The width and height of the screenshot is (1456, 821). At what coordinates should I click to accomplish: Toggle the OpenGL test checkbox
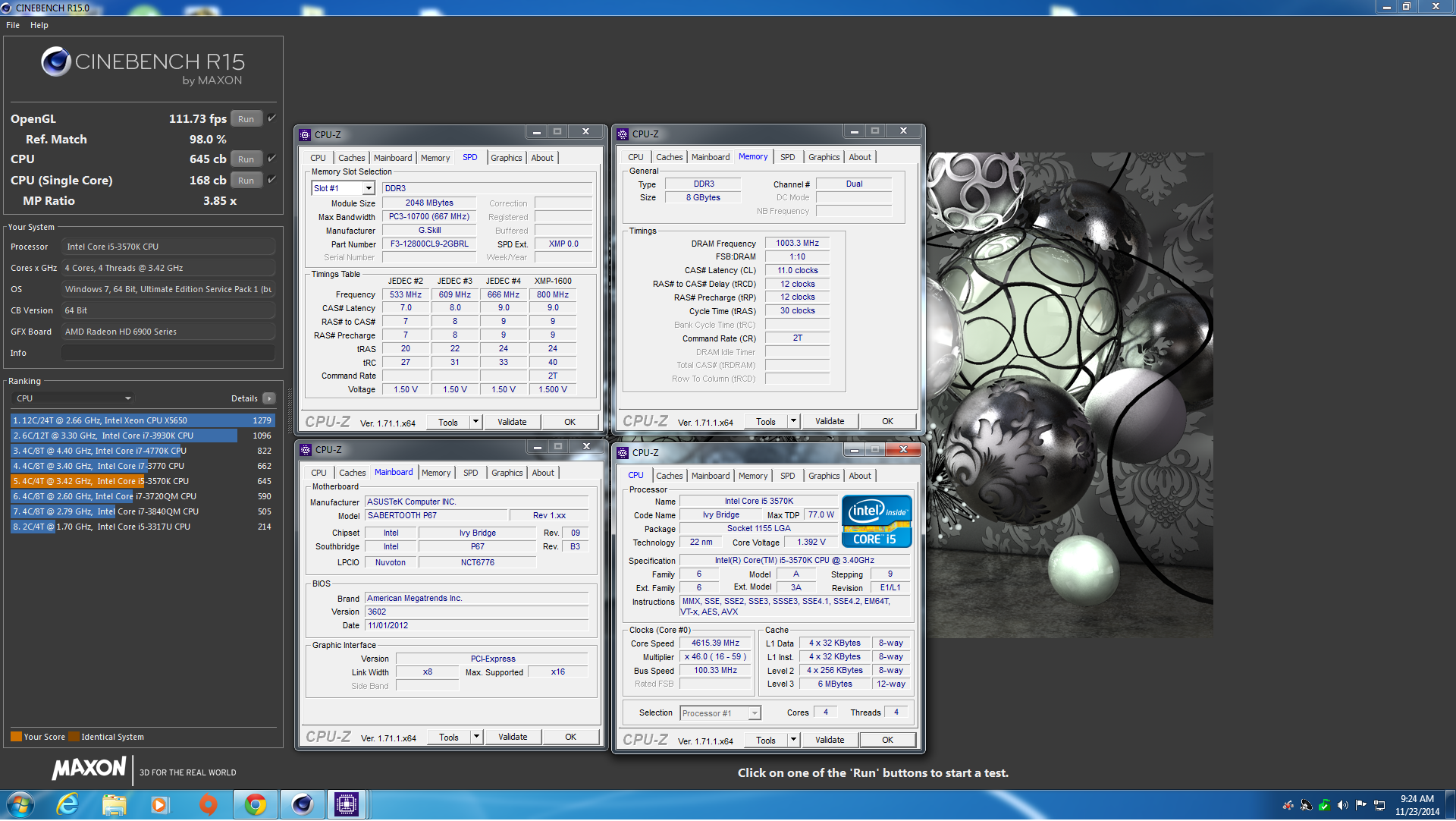271,118
